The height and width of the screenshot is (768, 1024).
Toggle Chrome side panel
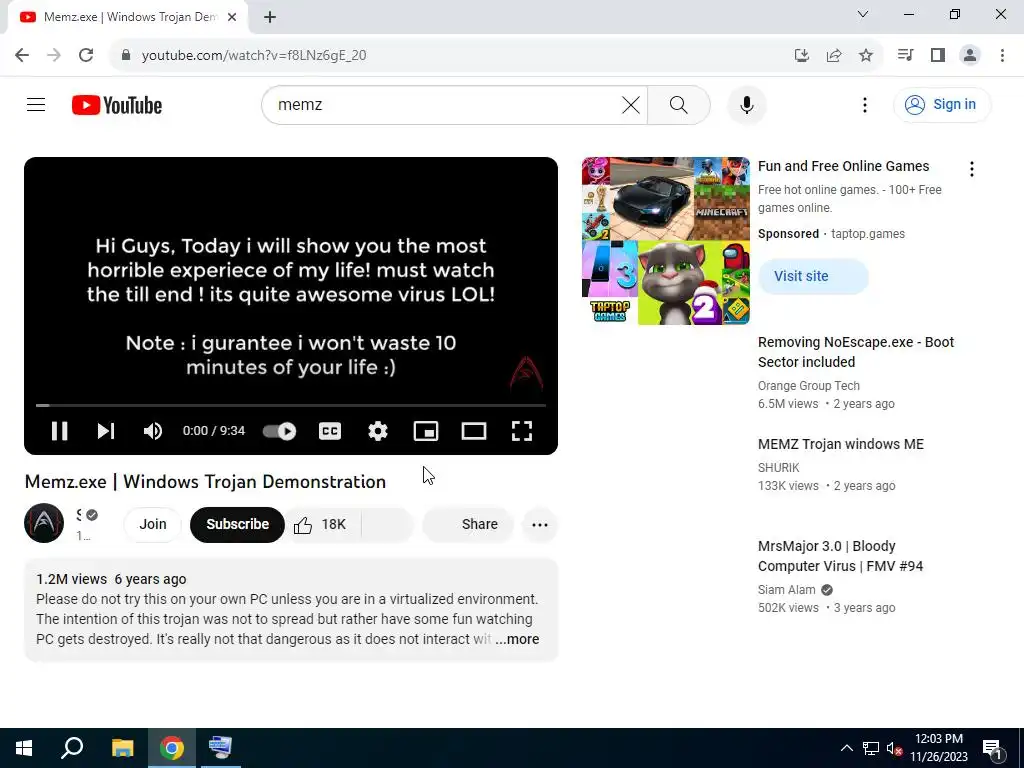tap(938, 55)
